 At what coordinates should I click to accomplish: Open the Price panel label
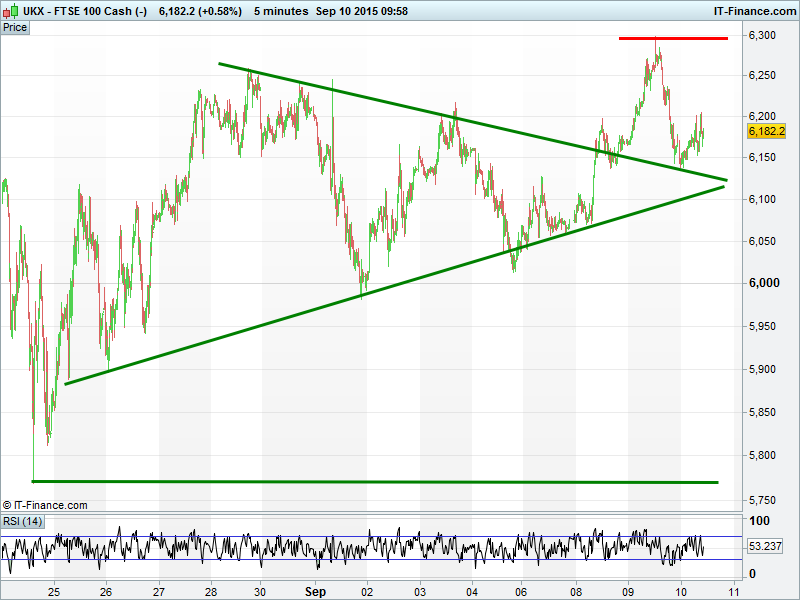point(15,28)
